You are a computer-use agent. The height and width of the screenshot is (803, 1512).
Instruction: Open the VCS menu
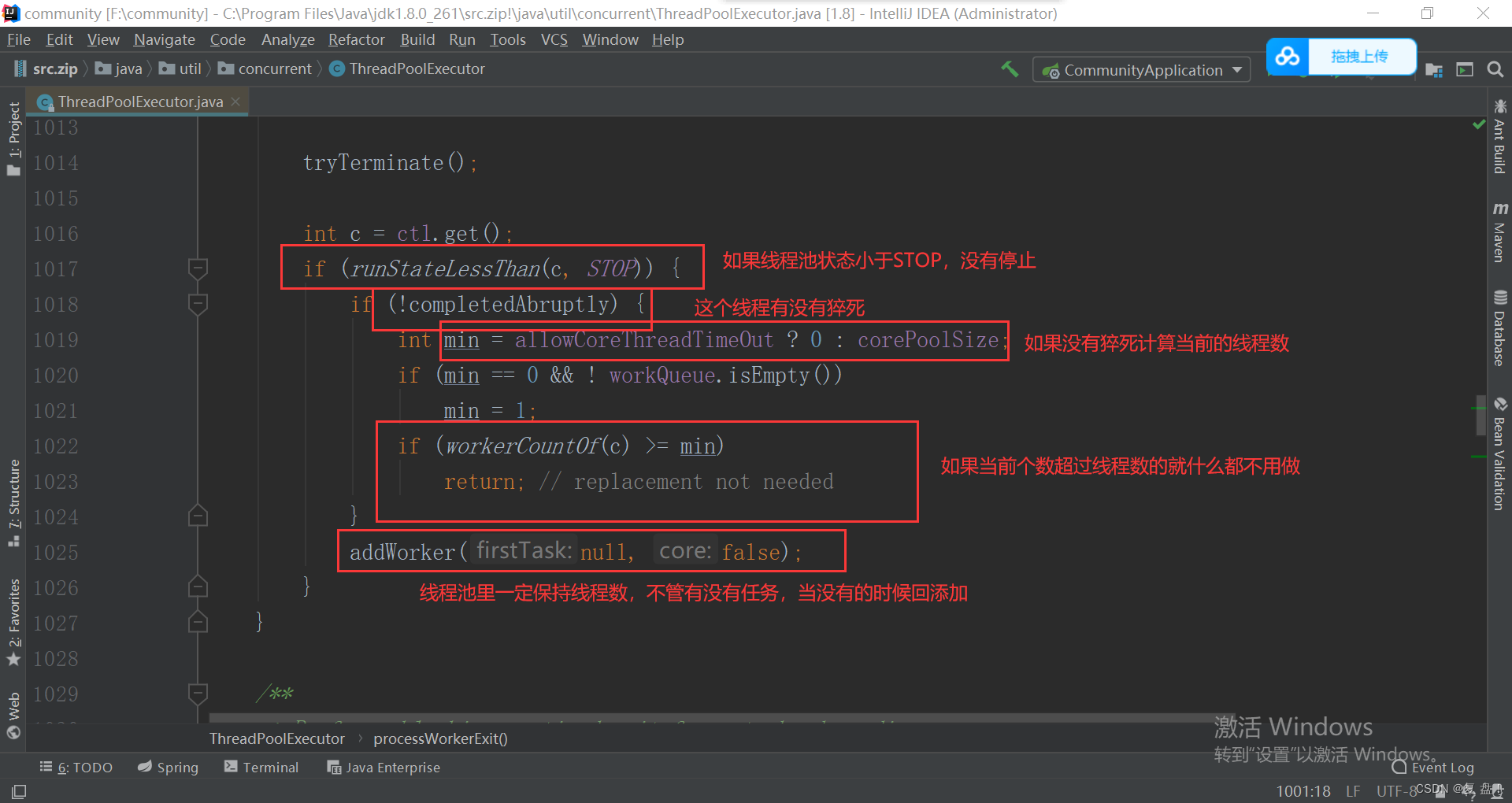tap(554, 39)
